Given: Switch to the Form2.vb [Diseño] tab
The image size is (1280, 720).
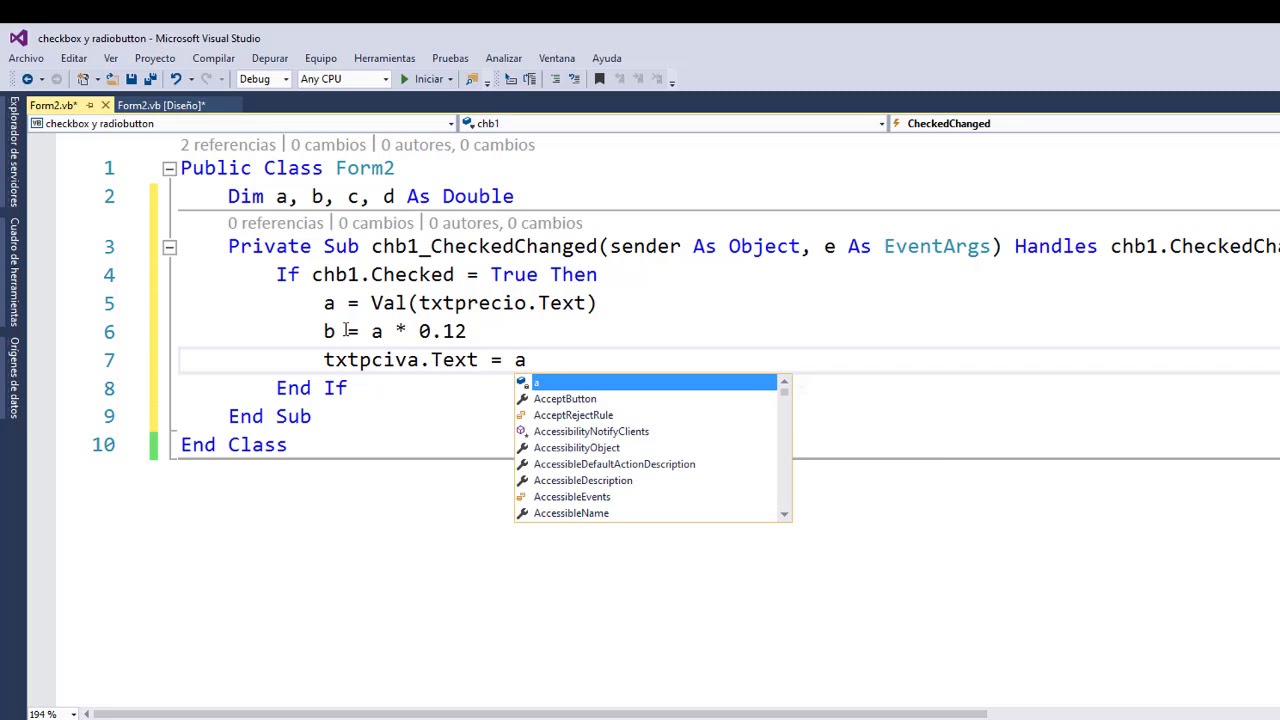Looking at the screenshot, I should point(161,105).
